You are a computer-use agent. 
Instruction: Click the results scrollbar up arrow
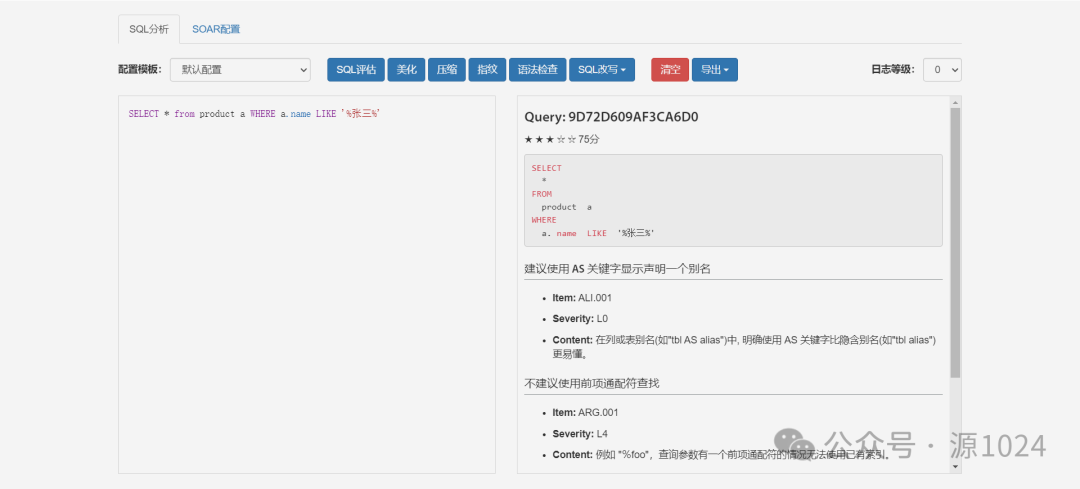[x=955, y=103]
